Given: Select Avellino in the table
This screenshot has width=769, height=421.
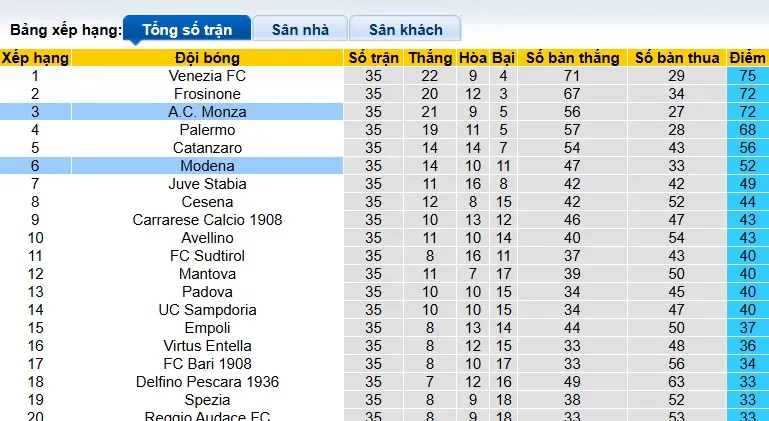Looking at the screenshot, I should [208, 238].
